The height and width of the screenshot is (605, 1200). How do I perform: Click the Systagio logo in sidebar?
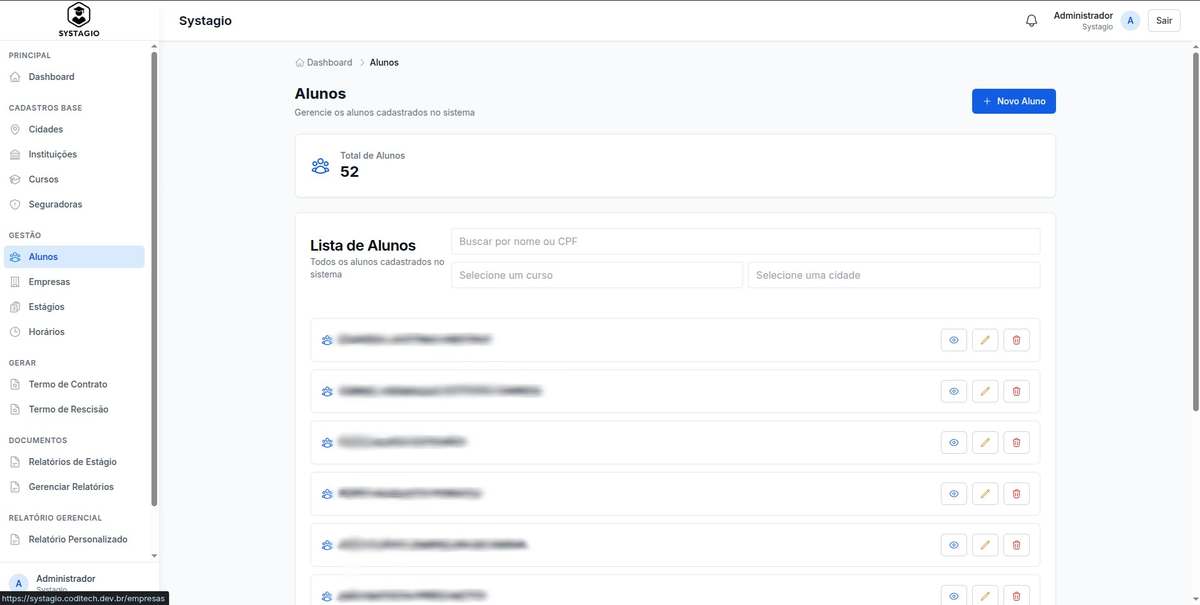coord(79,20)
